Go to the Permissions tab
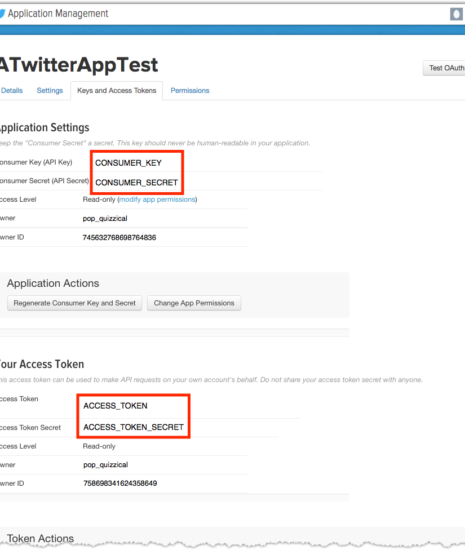Viewport: 465px width, 550px height. tap(190, 90)
